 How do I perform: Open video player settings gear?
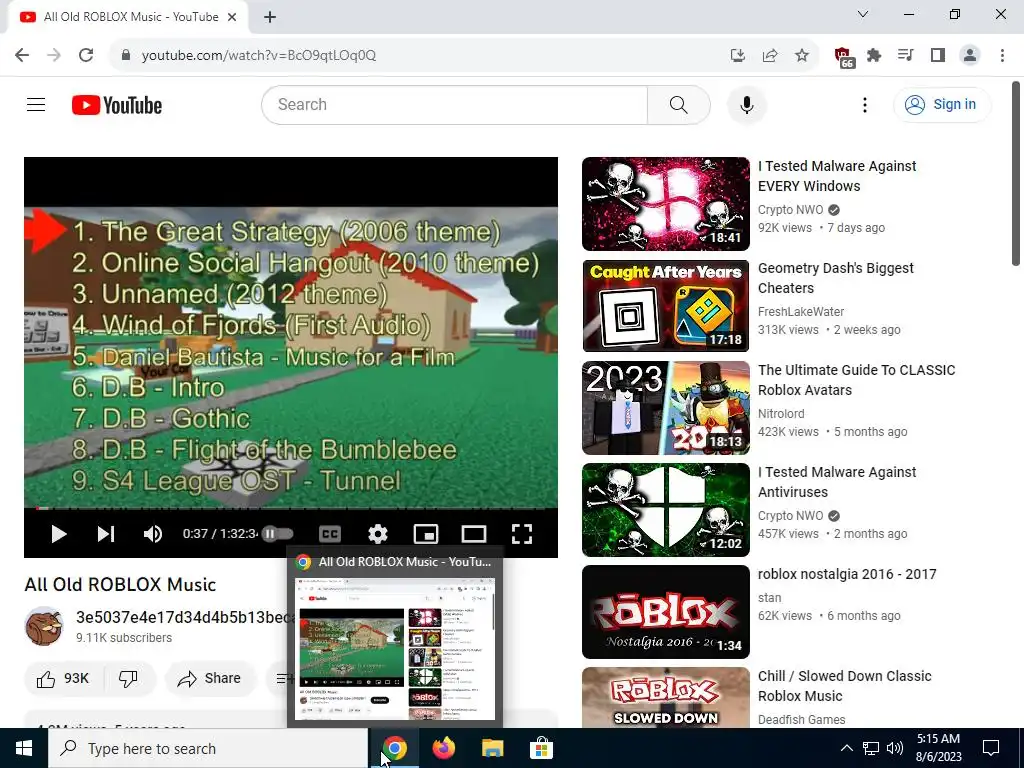tap(377, 534)
